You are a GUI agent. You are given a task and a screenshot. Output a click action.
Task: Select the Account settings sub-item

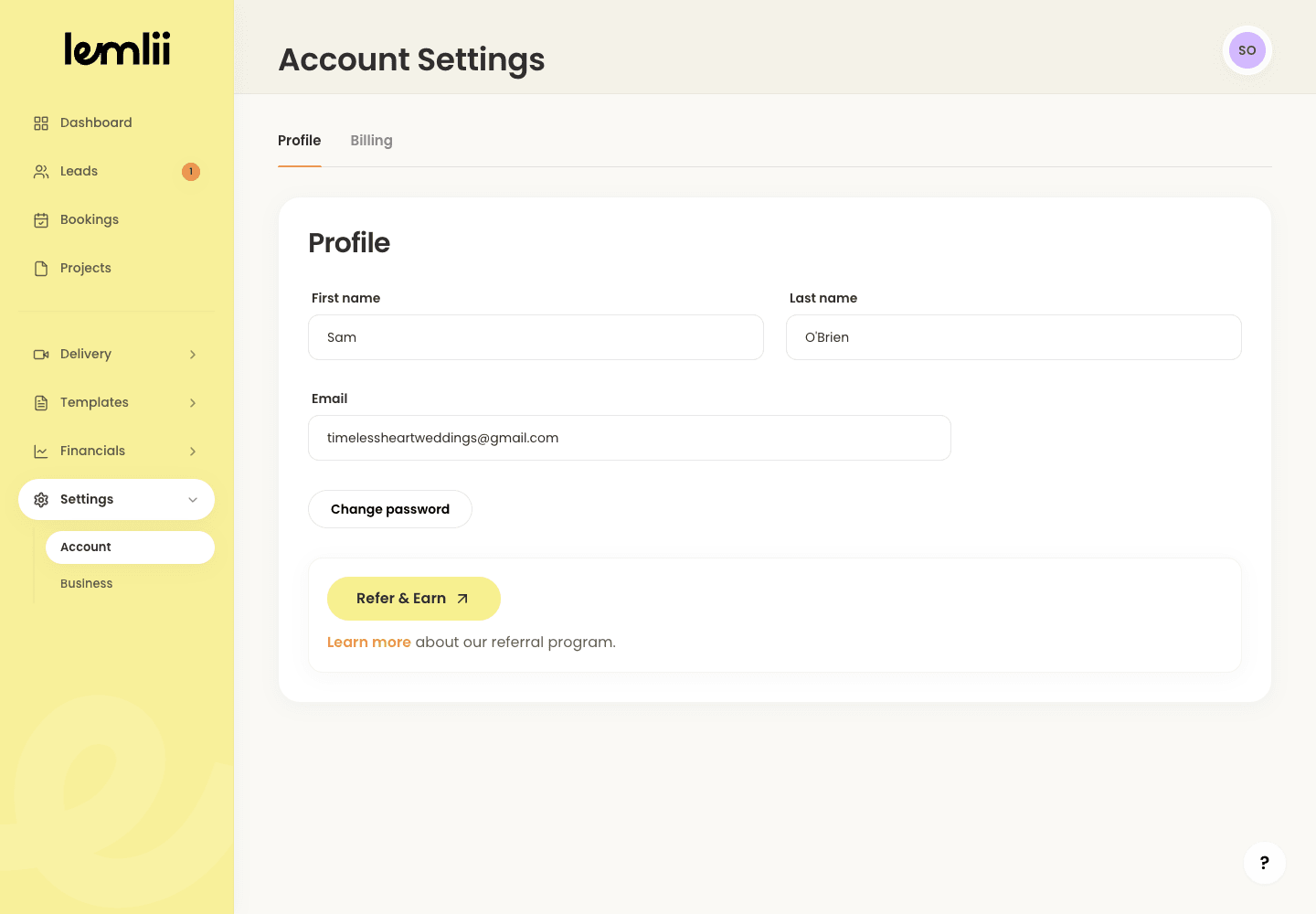click(x=130, y=547)
